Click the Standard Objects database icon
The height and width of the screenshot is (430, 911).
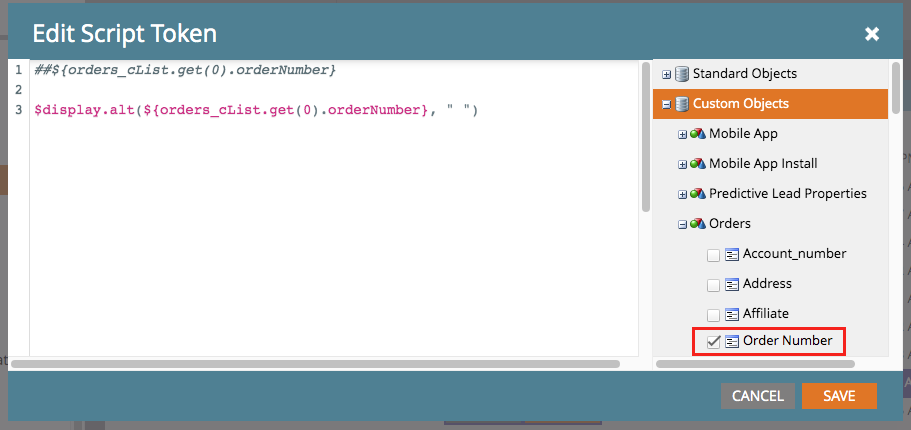pos(682,74)
